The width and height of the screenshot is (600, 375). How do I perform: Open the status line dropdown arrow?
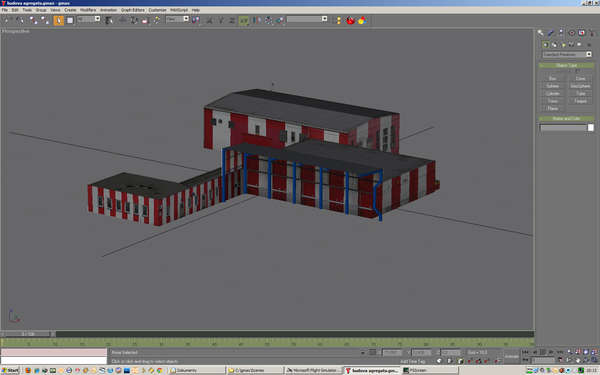point(363,352)
